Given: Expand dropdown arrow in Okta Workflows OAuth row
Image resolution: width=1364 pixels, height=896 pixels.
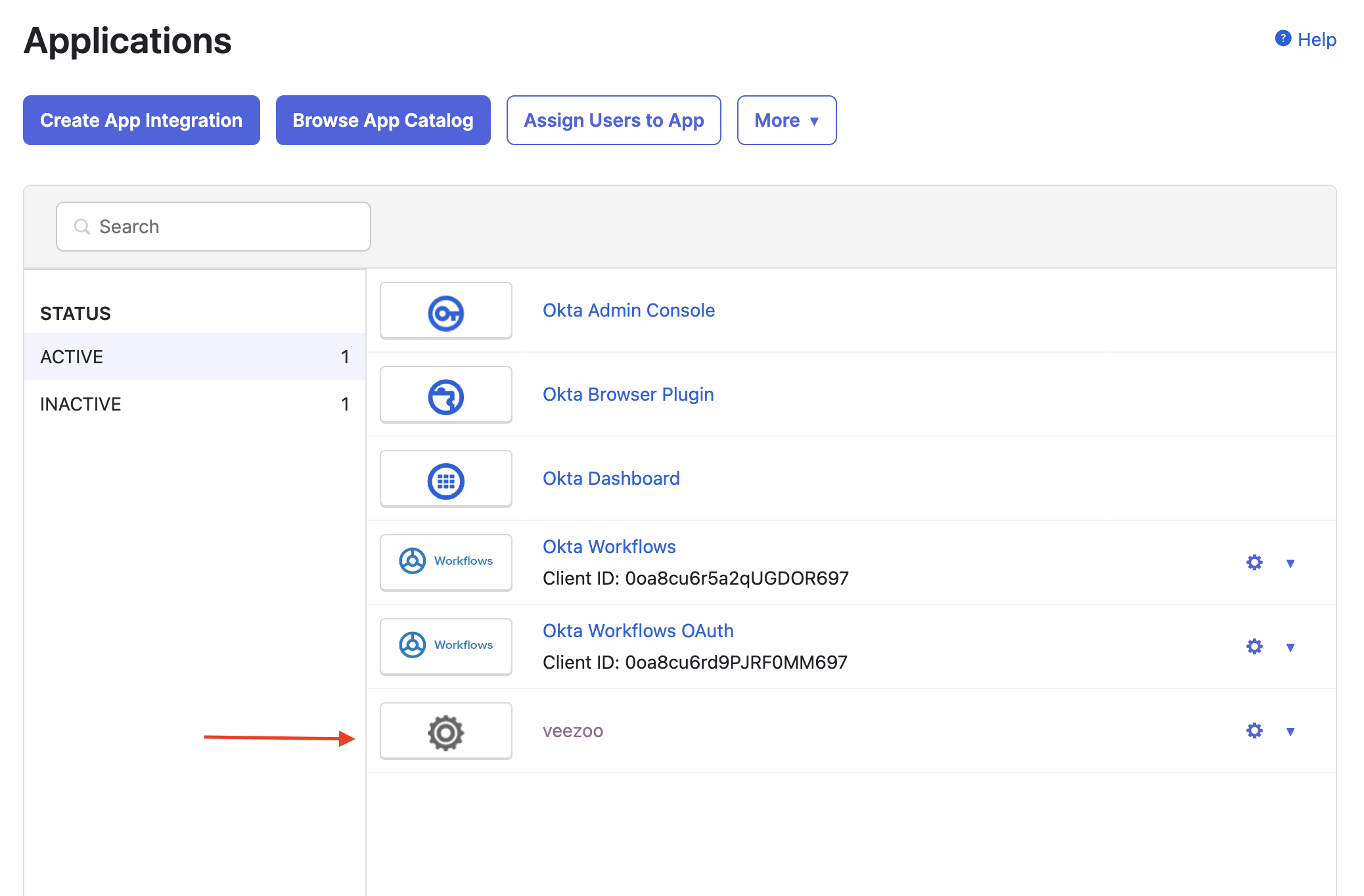Looking at the screenshot, I should click(x=1290, y=647).
